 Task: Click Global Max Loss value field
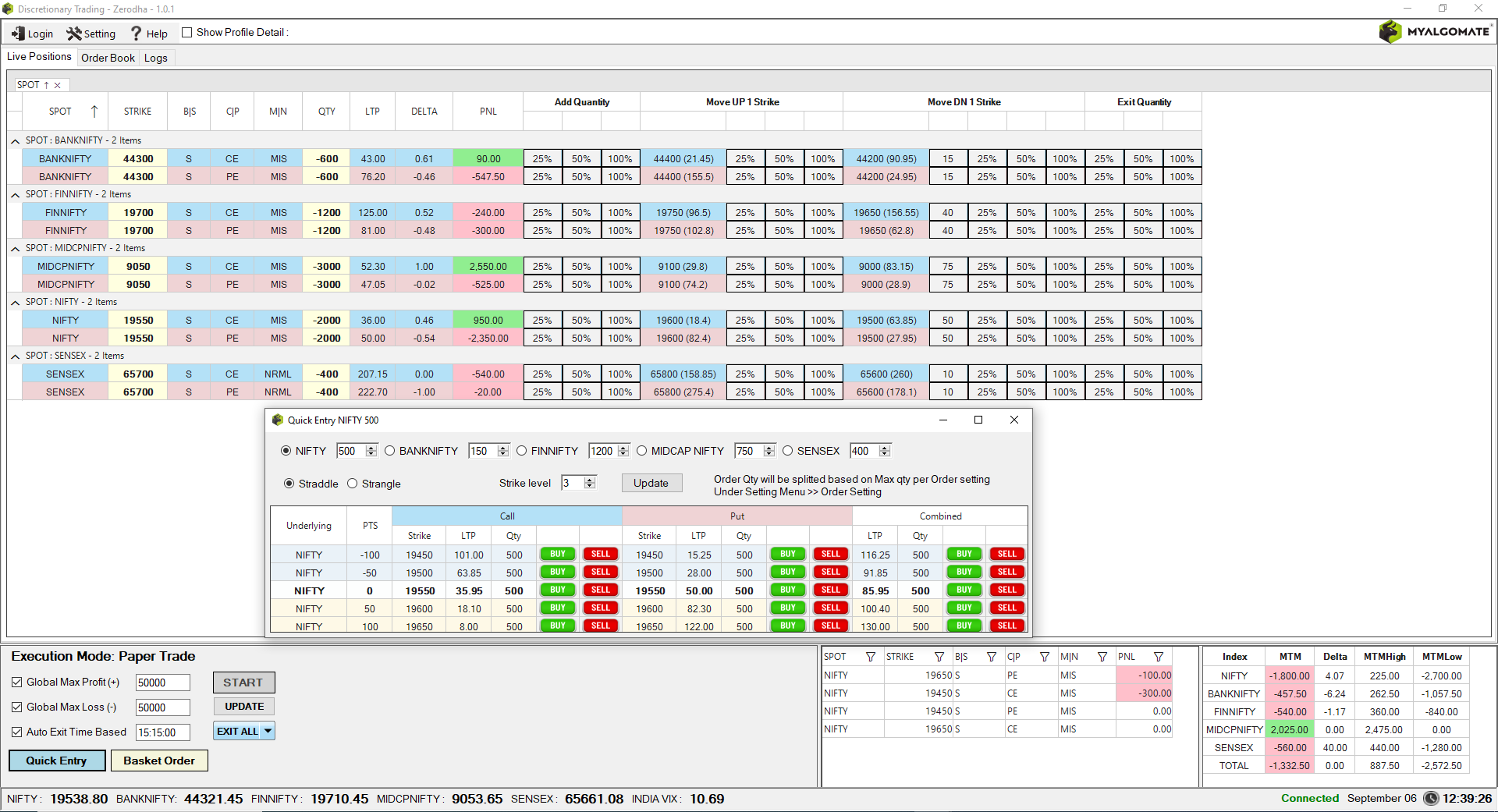[163, 707]
